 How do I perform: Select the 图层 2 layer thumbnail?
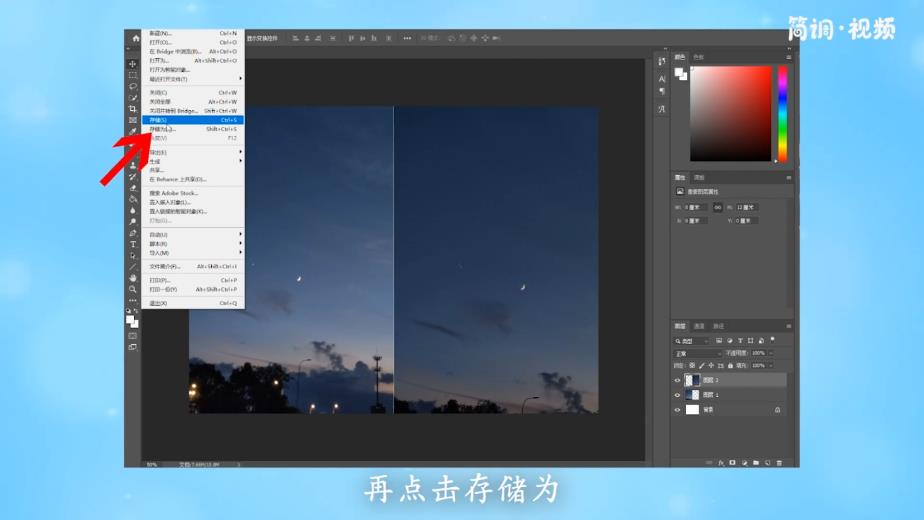pyautogui.click(x=692, y=380)
